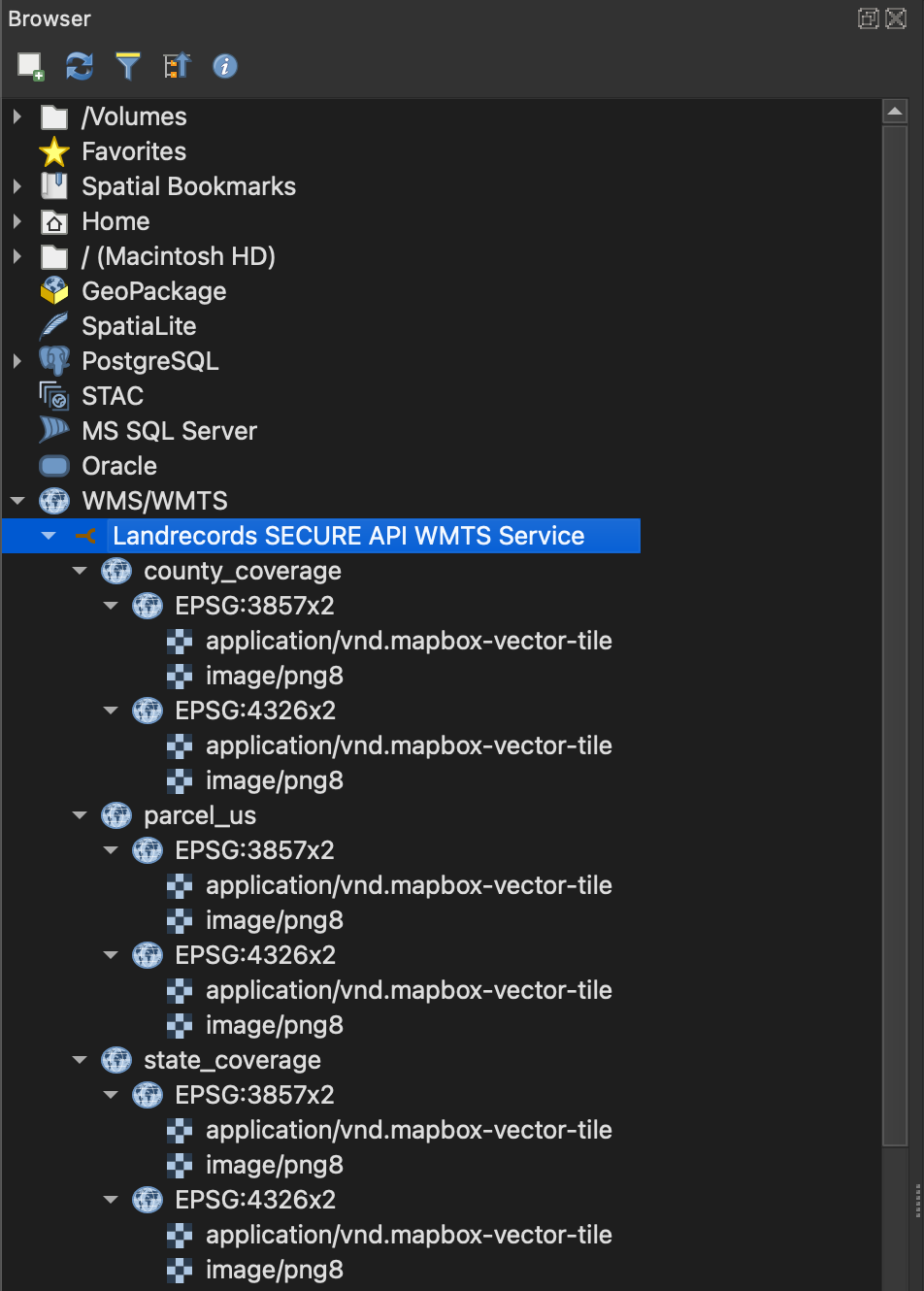
Task: Select Landrecords SECURE API WMTS Service
Action: (x=347, y=536)
